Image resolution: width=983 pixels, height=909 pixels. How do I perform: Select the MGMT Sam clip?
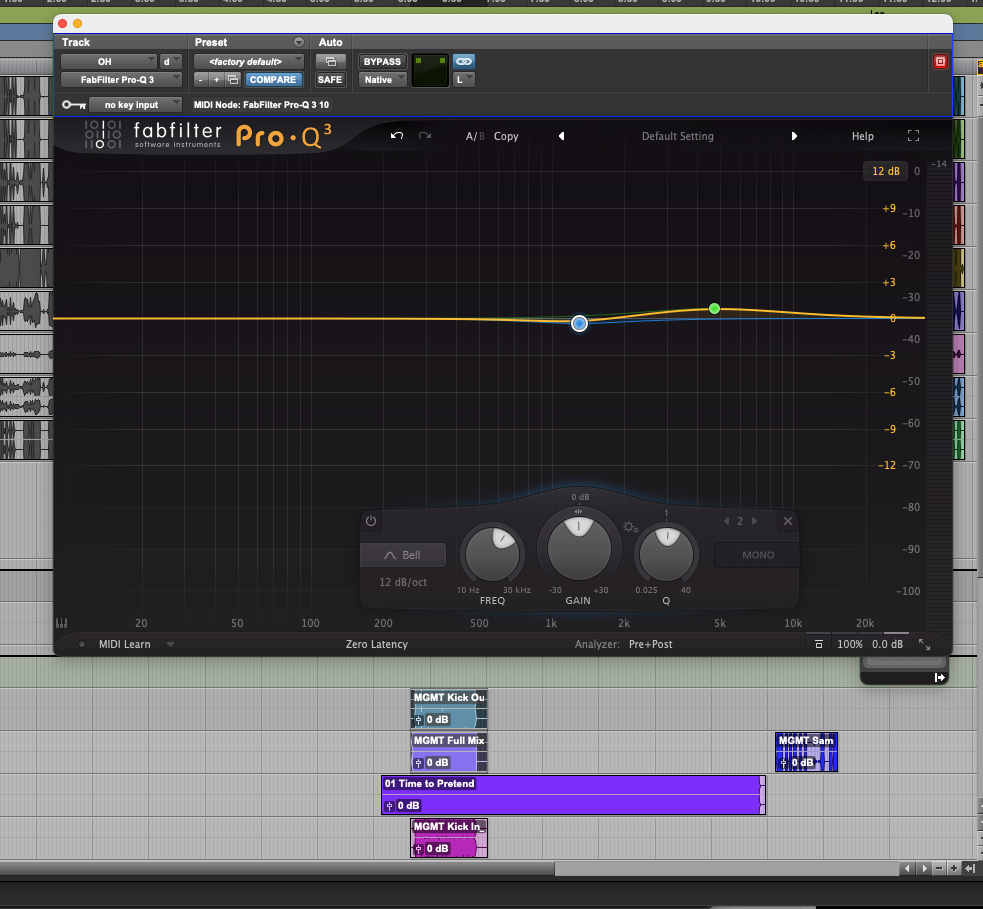pos(806,752)
